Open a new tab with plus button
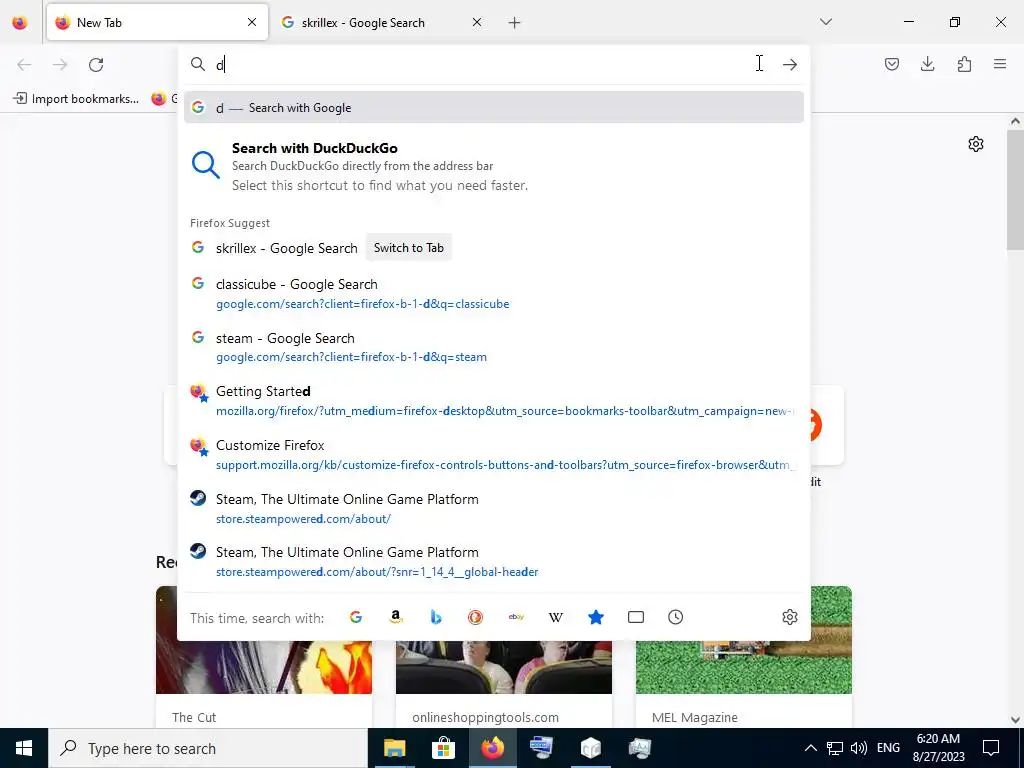 [515, 23]
